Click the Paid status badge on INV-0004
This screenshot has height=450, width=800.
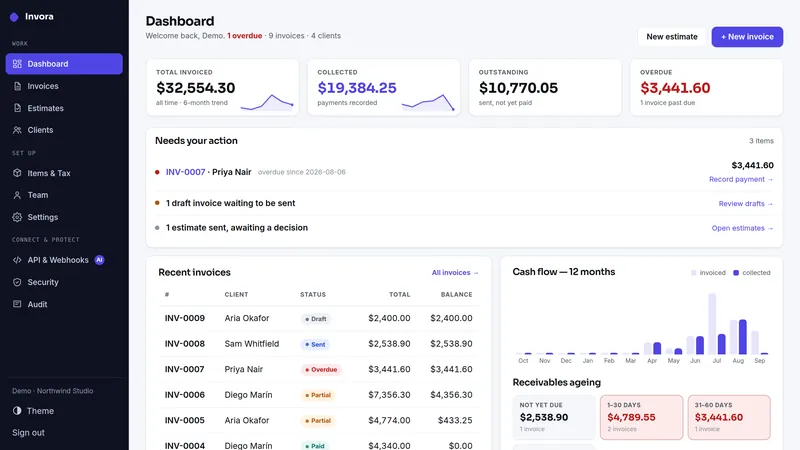point(315,446)
